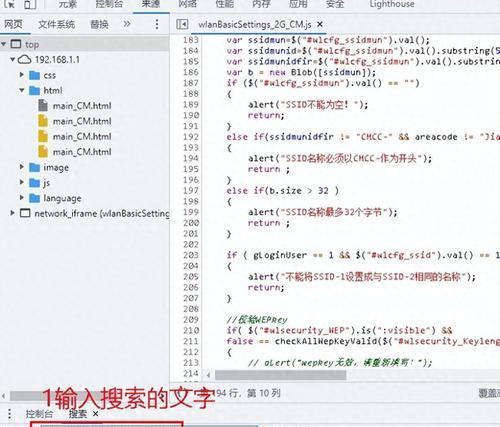Select the html folder icon
This screenshot has width=500, height=427.
34,90
